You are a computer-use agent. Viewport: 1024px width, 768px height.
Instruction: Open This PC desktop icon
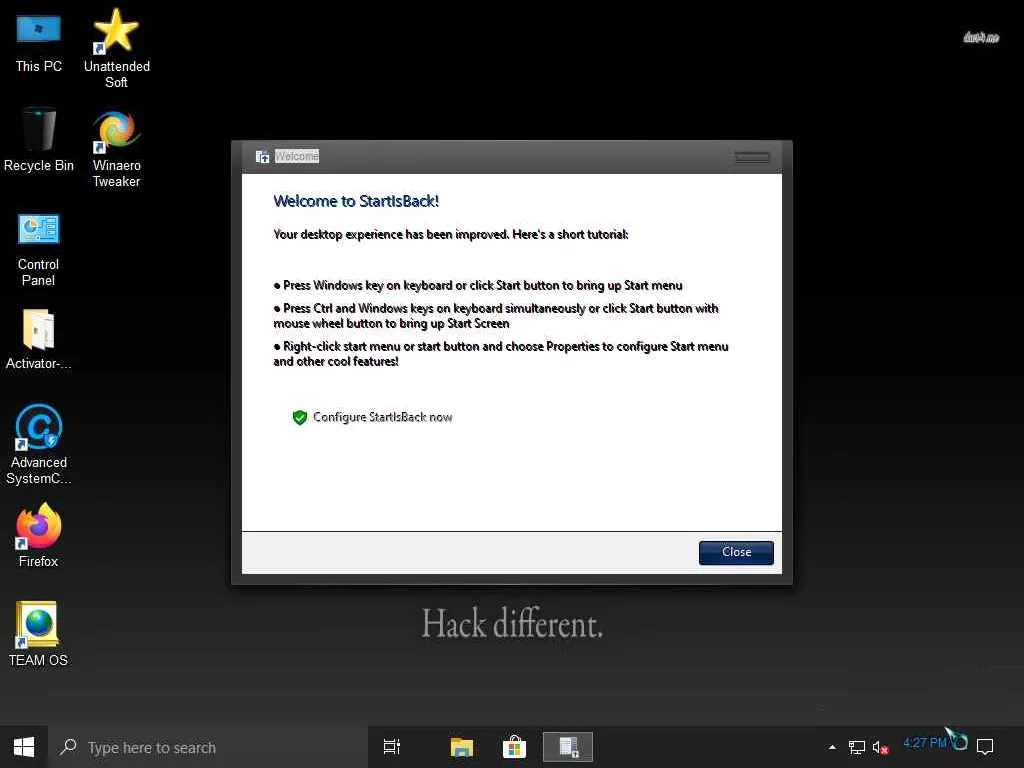point(39,42)
